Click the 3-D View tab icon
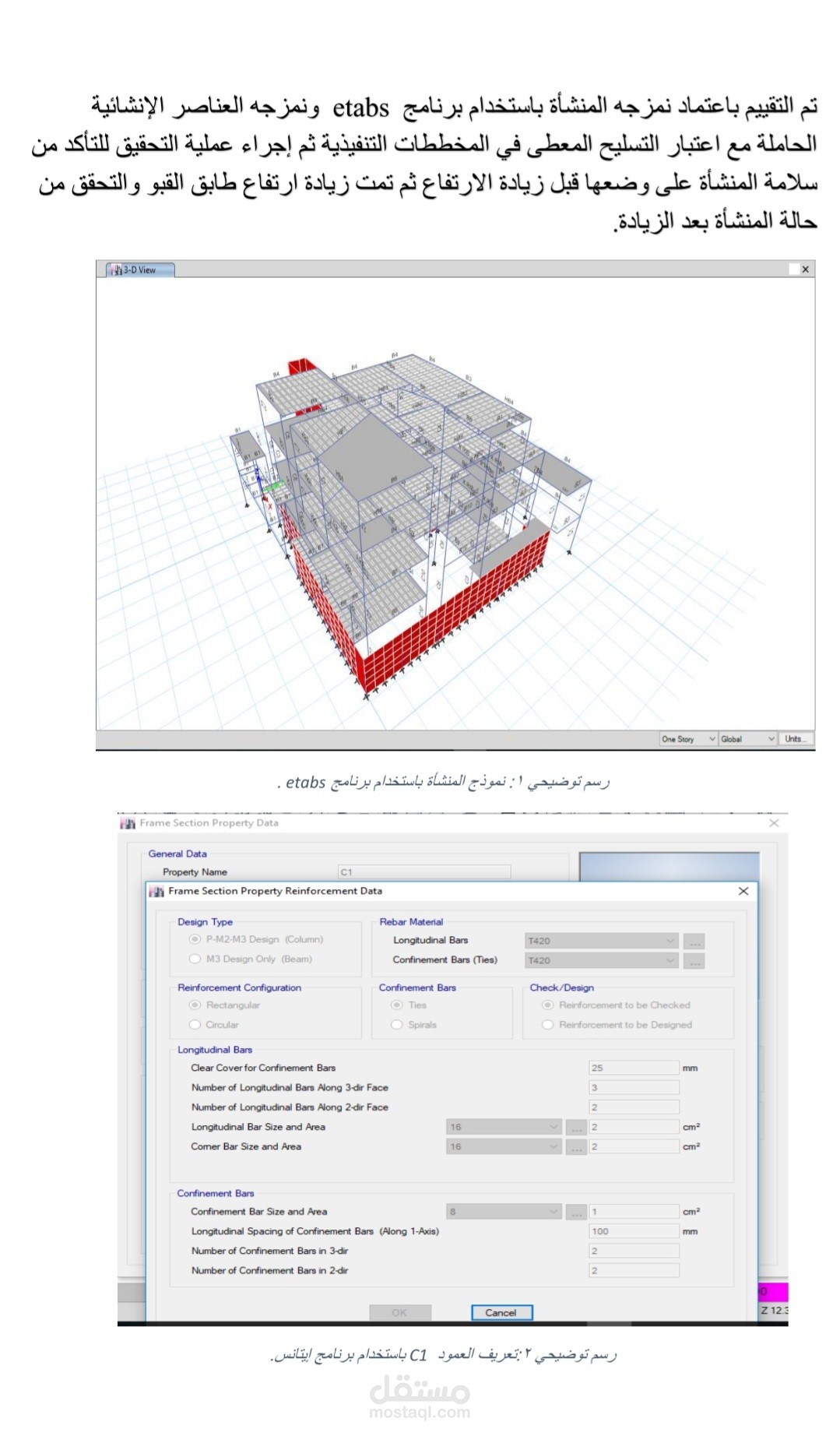The width and height of the screenshot is (840, 1450). pos(115,270)
